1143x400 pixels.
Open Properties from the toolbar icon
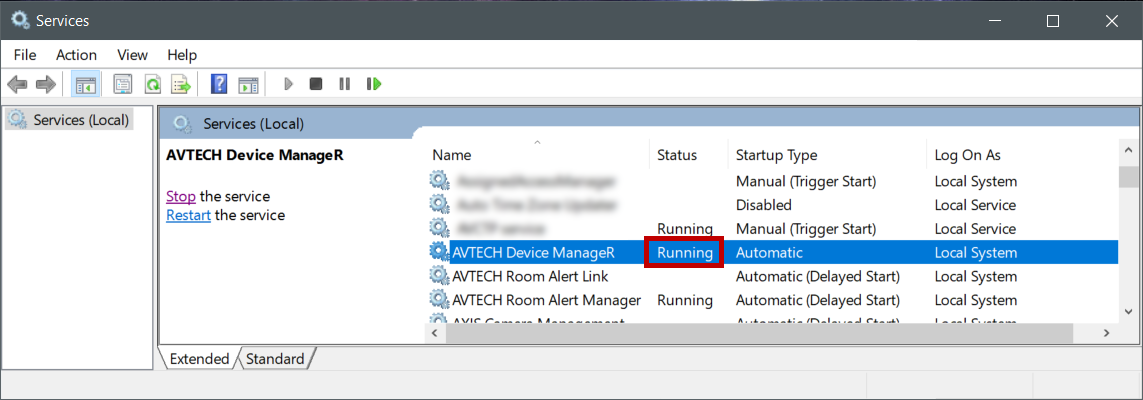pyautogui.click(x=123, y=84)
